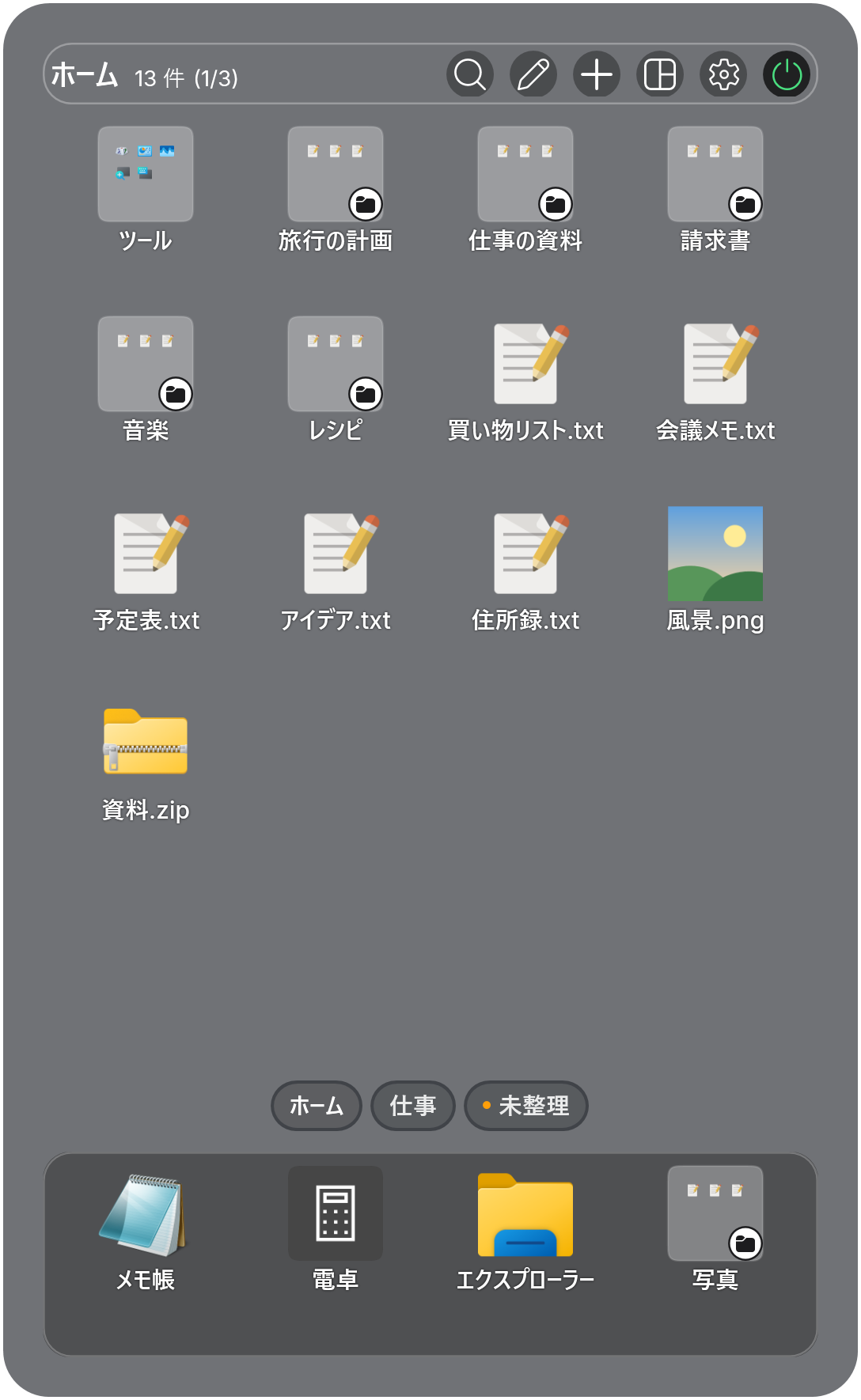This screenshot has height=1400, width=861.
Task: Click the 13 件 (1/3) item count
Action: [x=186, y=78]
